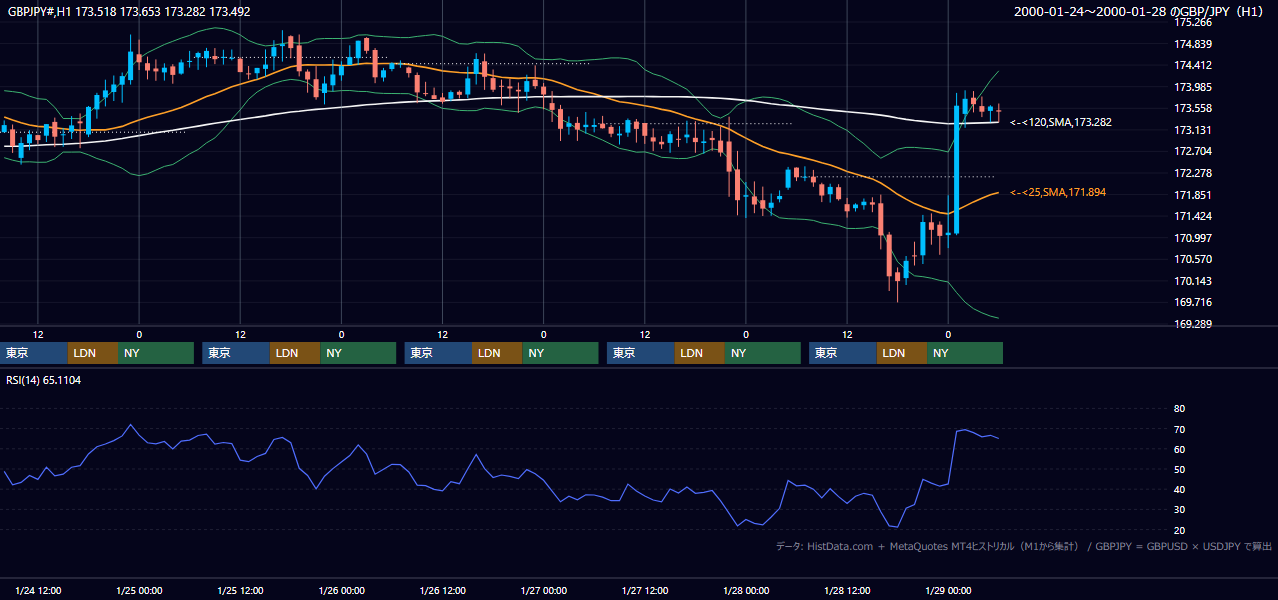The image size is (1278, 600).
Task: Click the HistData.com data source footer note
Action: click(x=1024, y=546)
